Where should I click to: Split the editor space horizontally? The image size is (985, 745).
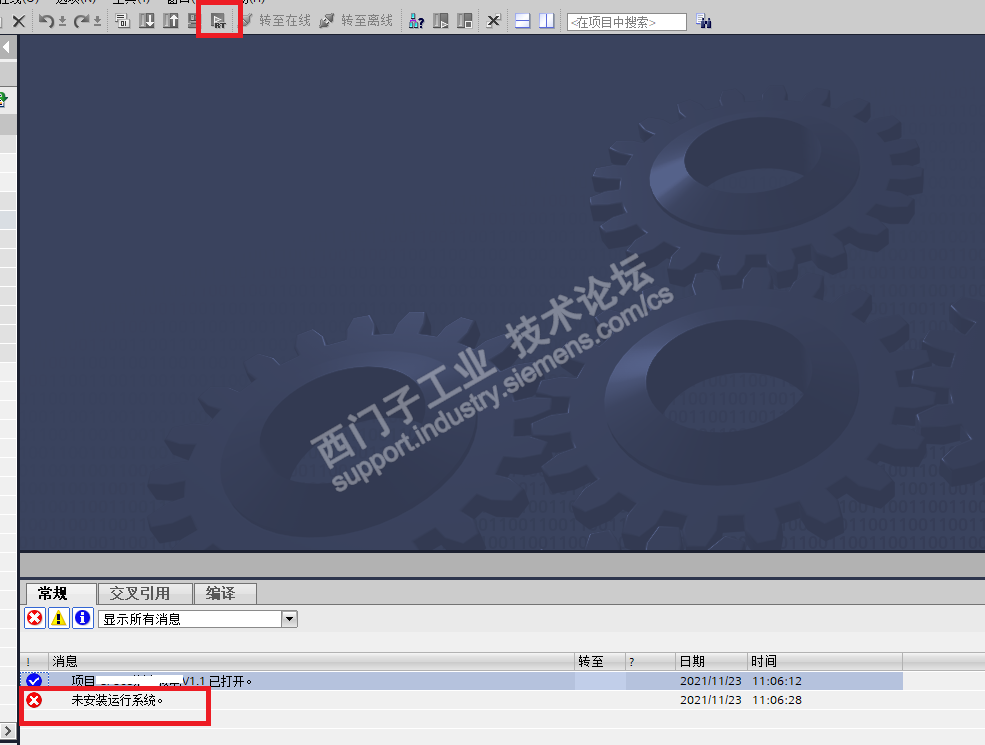pos(523,21)
